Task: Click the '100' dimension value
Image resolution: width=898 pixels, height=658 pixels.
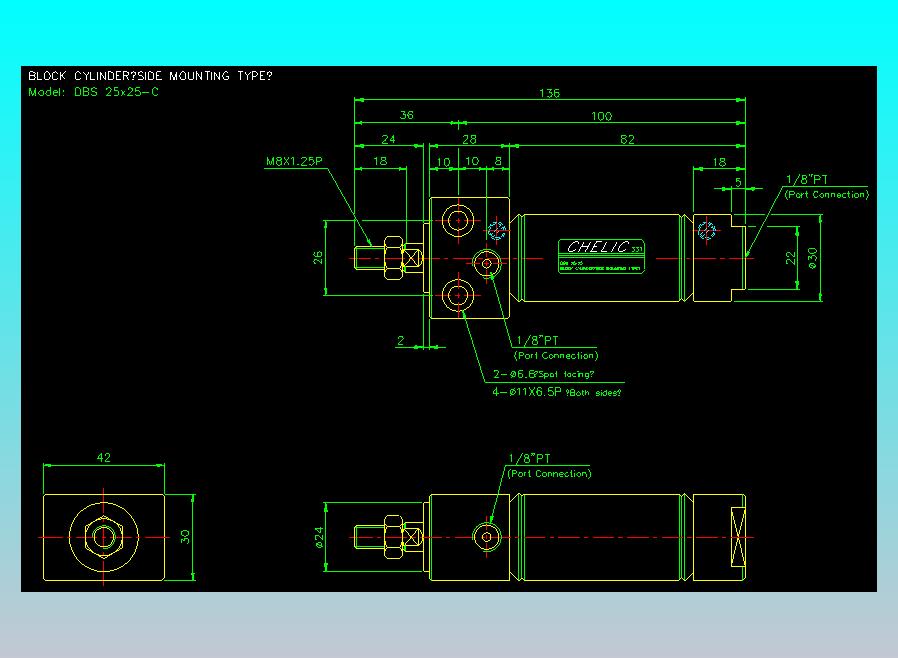Action: tap(601, 116)
